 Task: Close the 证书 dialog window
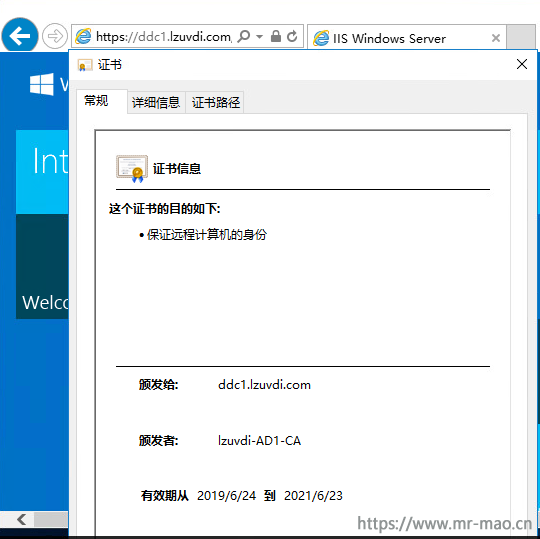[522, 64]
